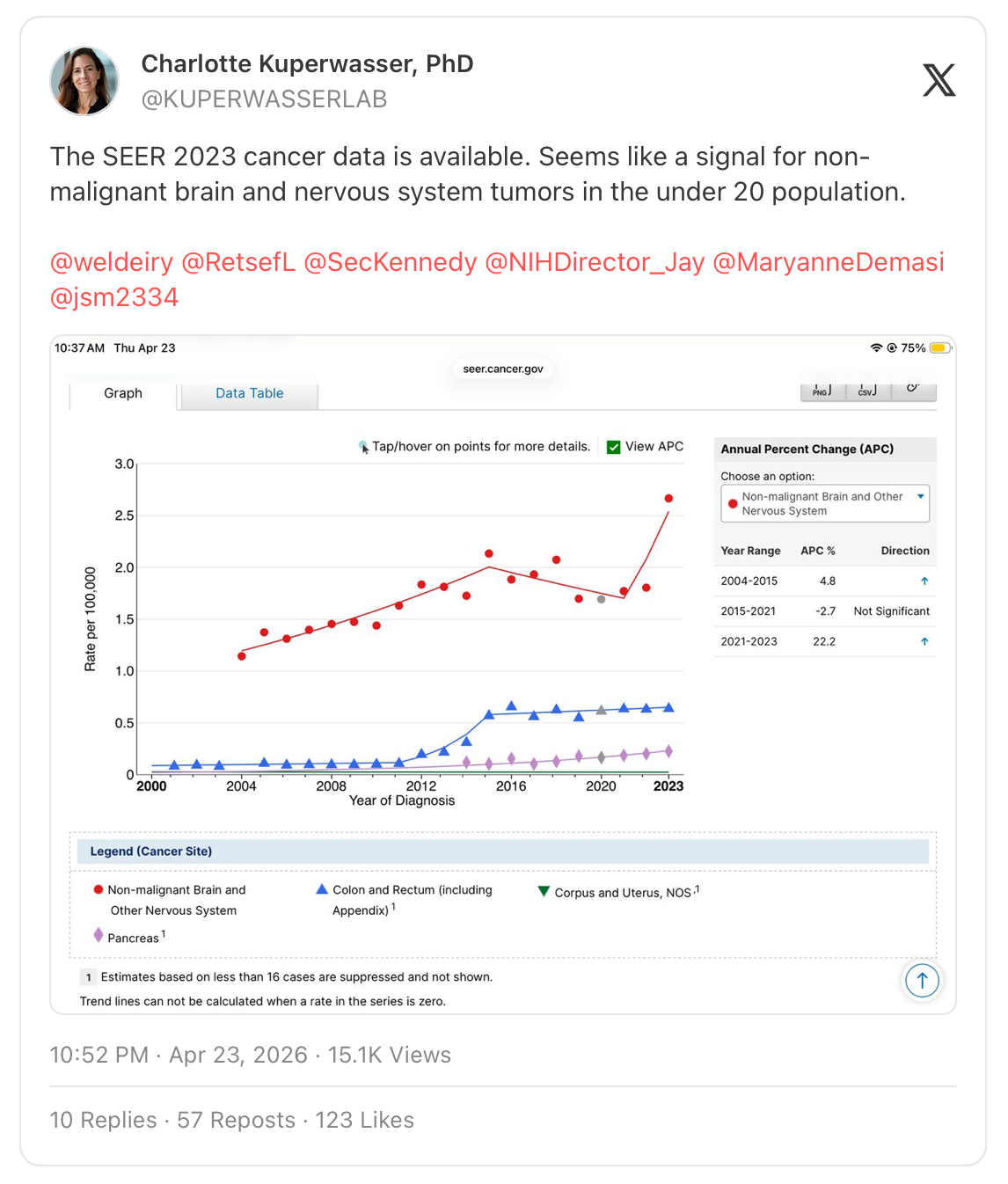Screen dimensions: 1008x1184
Task: Click the X logo on the tweet
Action: coord(939,80)
